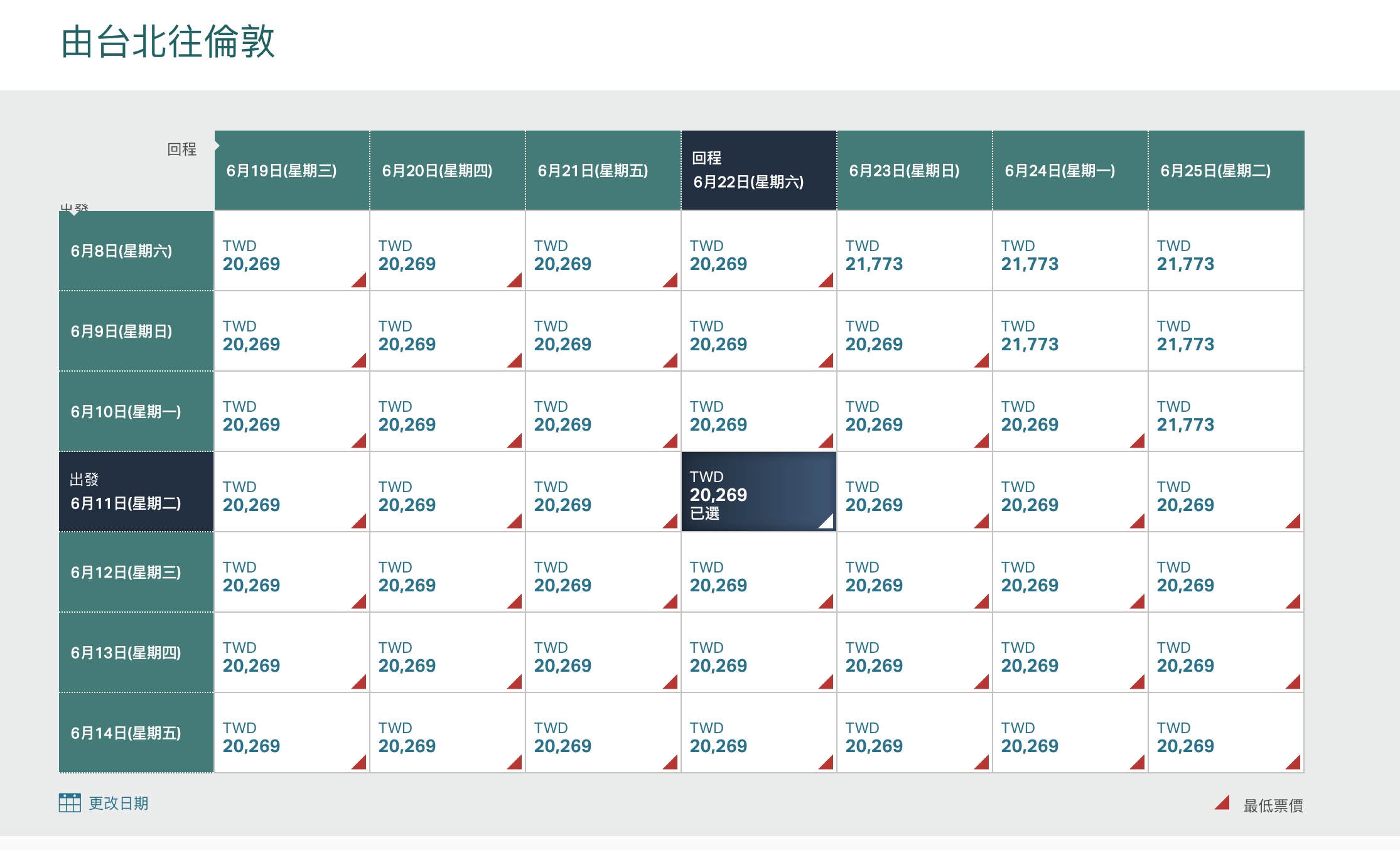Click the selected TWD 20,269 已選 cell
The width and height of the screenshot is (1400, 850).
pyautogui.click(x=758, y=492)
